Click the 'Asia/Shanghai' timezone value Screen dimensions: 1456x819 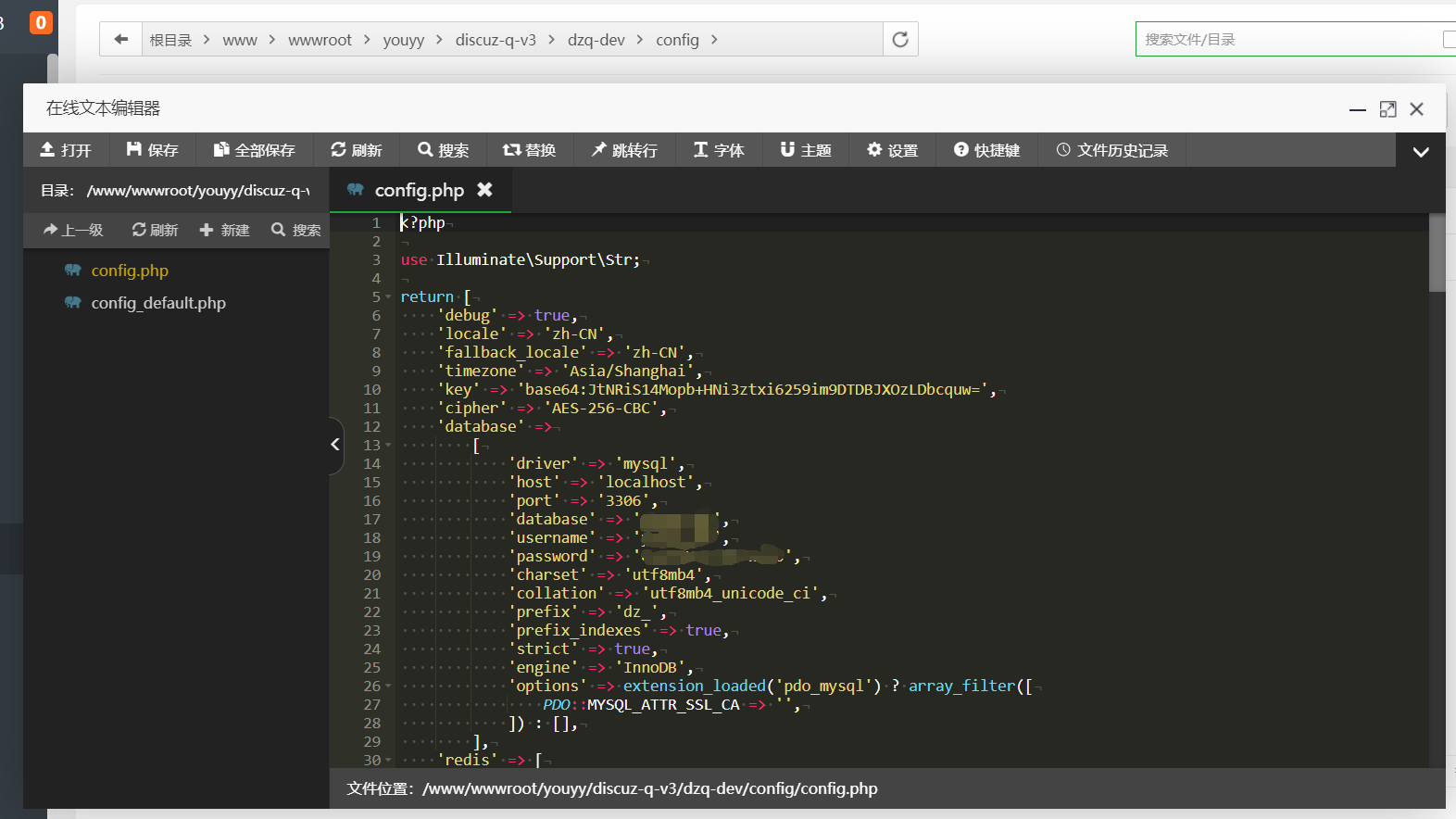632,372
